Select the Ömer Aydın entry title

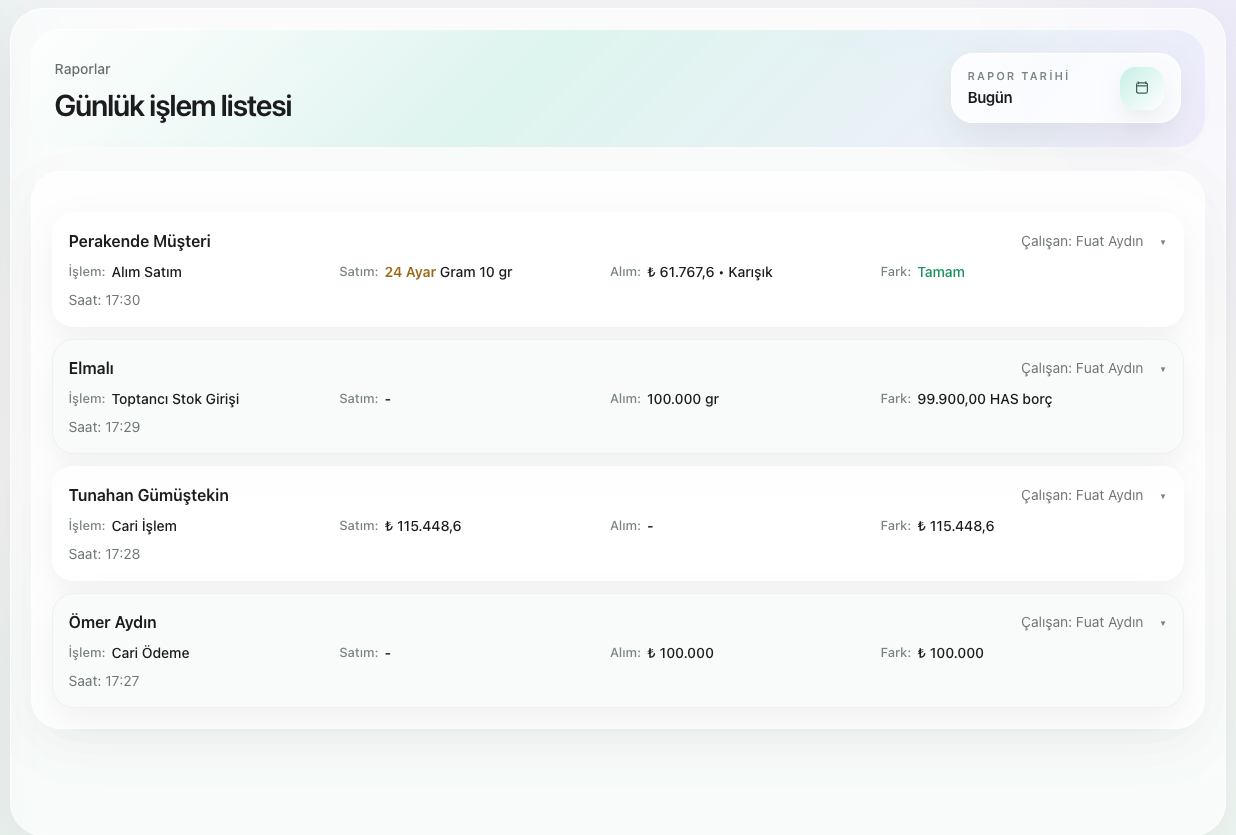pos(113,622)
